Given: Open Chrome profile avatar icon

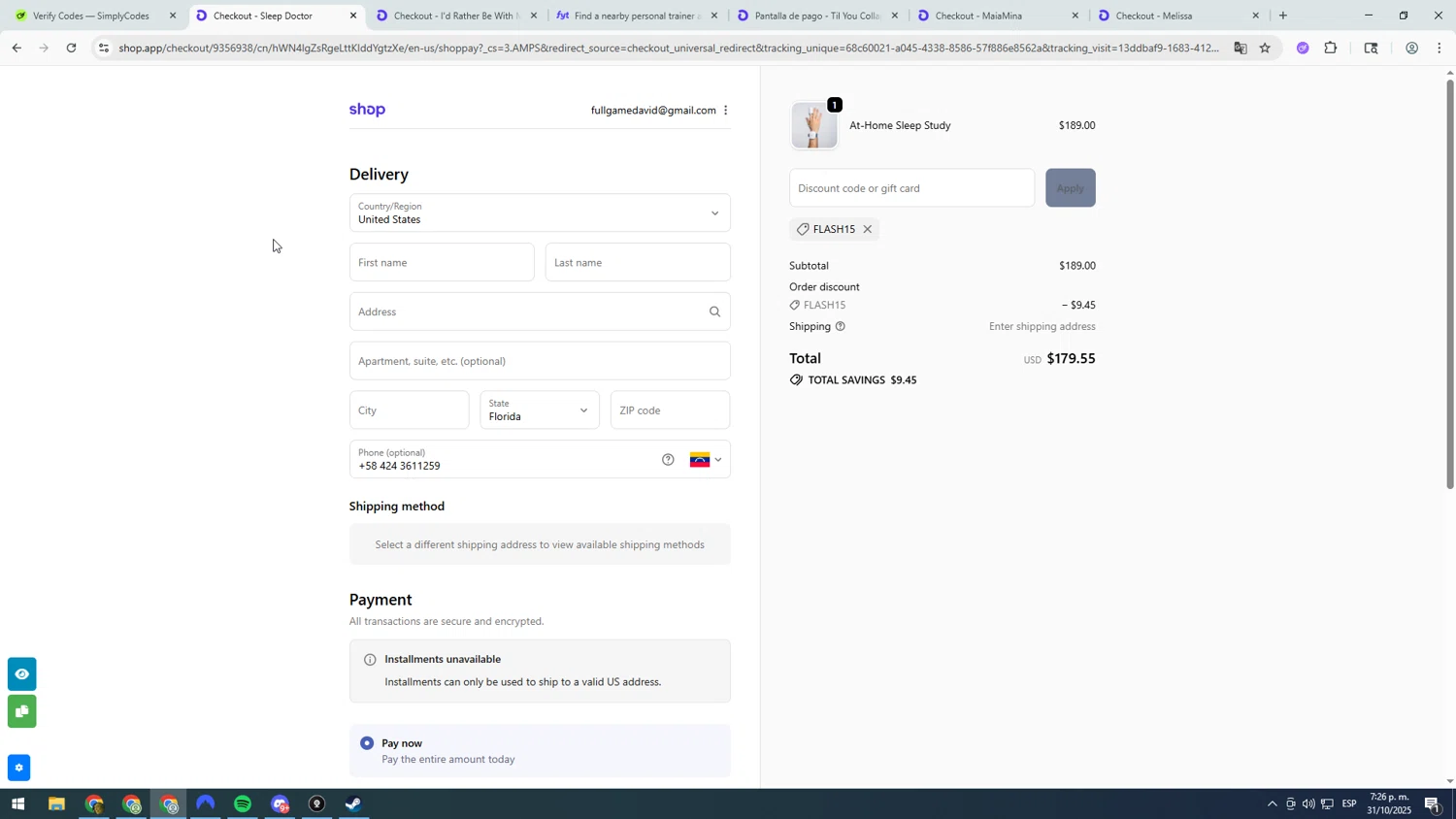Looking at the screenshot, I should 1411,48.
